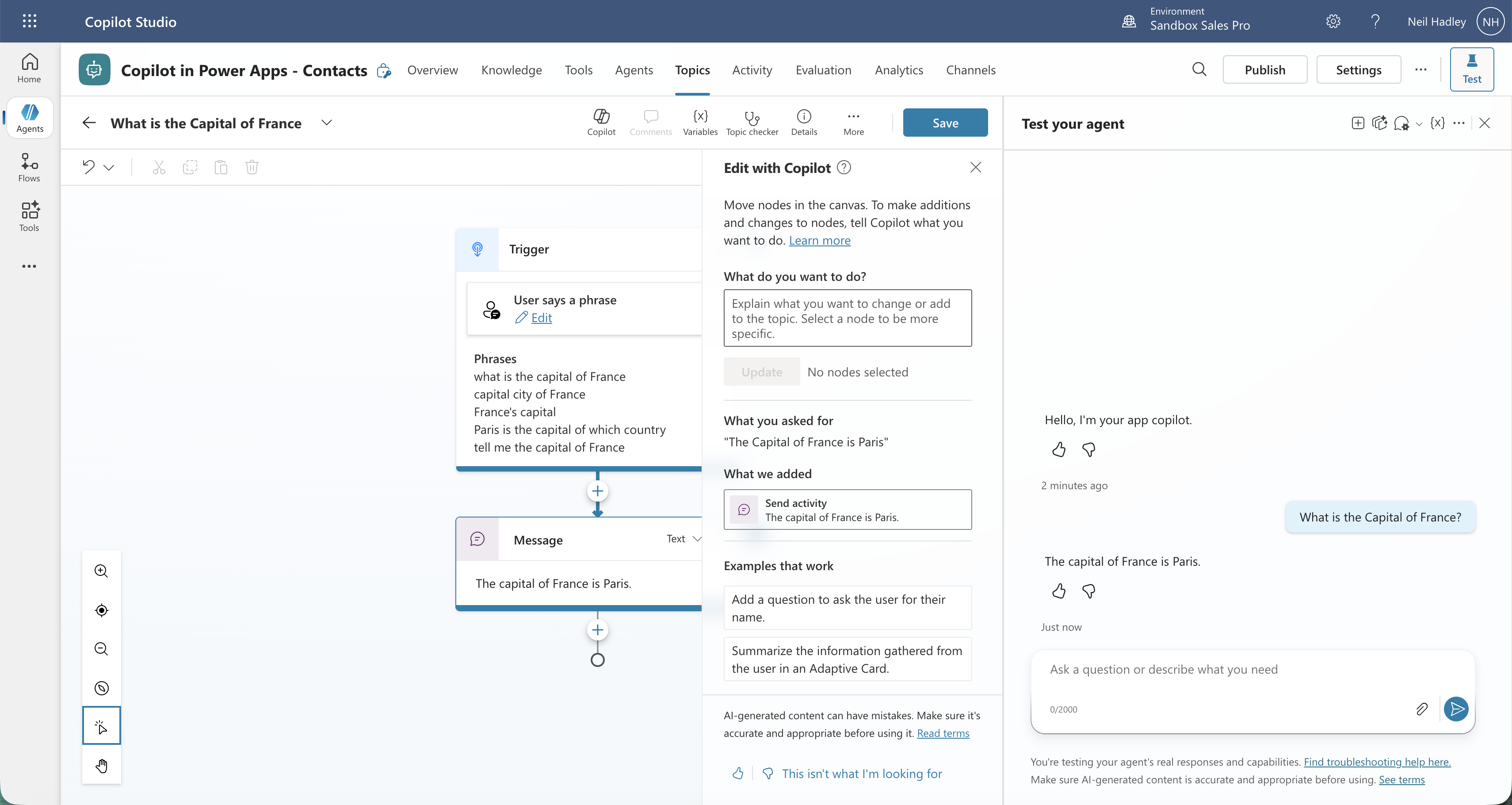Expand the undo history dropdown arrow
This screenshot has width=1512, height=805.
109,168
